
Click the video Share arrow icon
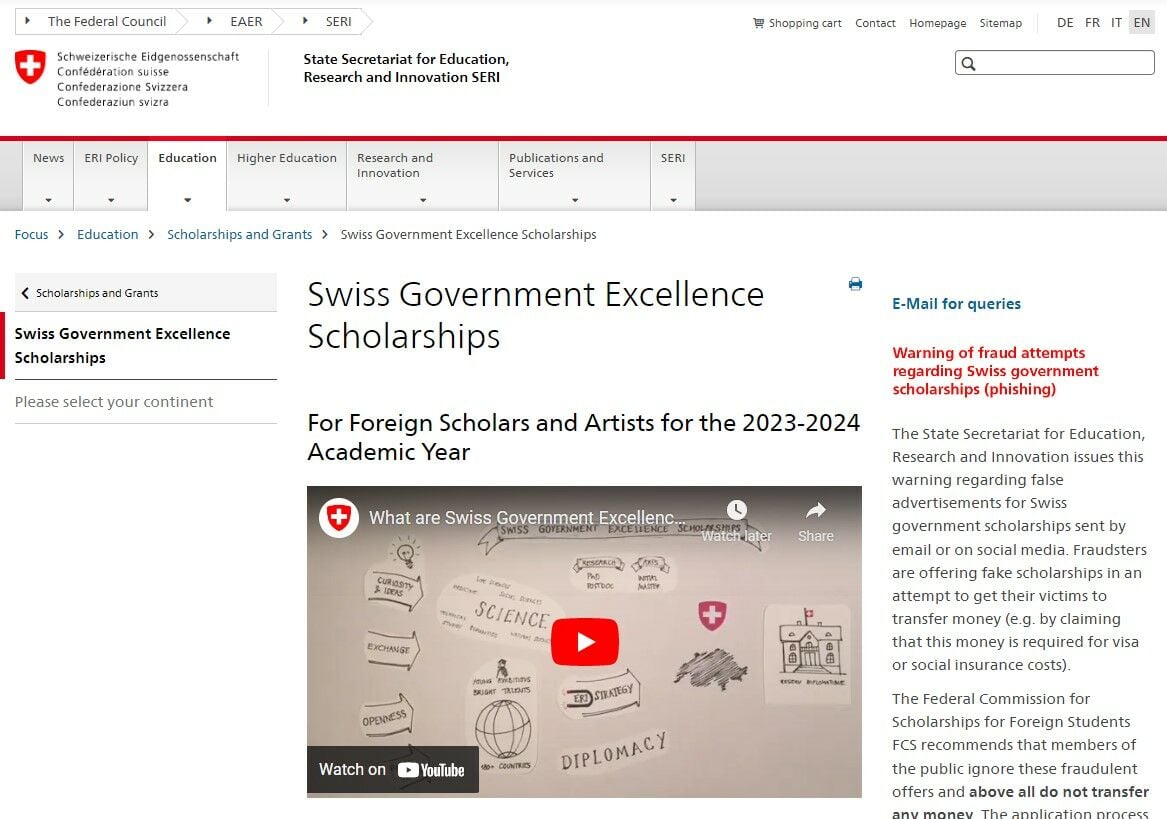pos(816,510)
